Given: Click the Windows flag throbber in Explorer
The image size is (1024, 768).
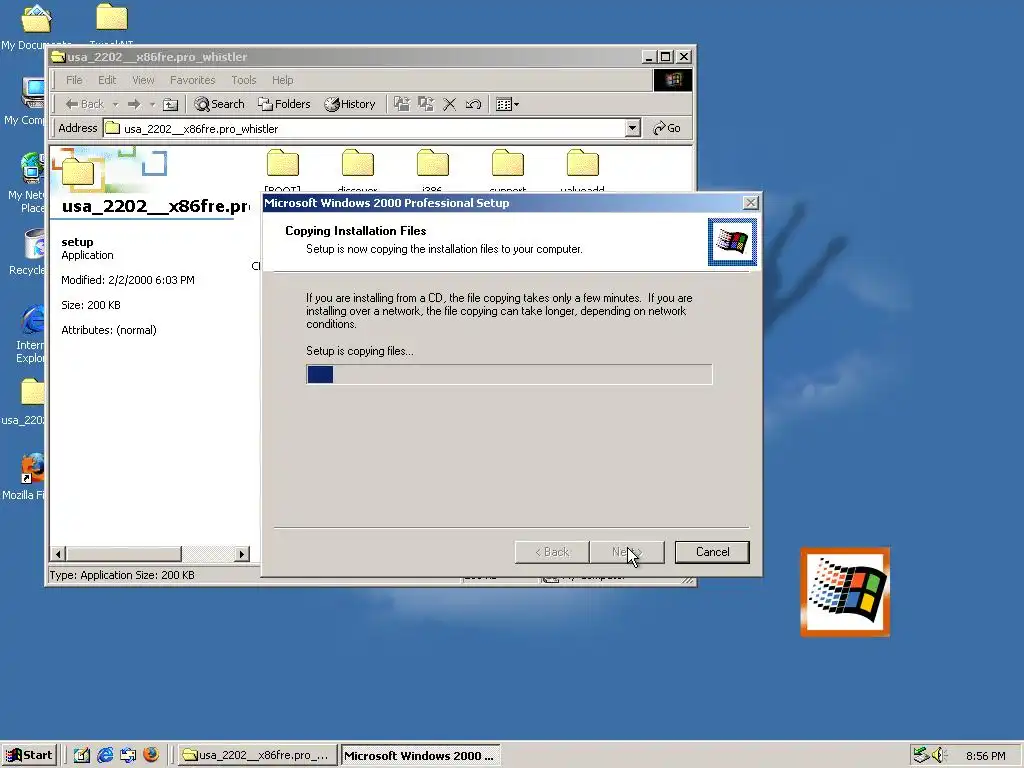Looking at the screenshot, I should pyautogui.click(x=673, y=80).
